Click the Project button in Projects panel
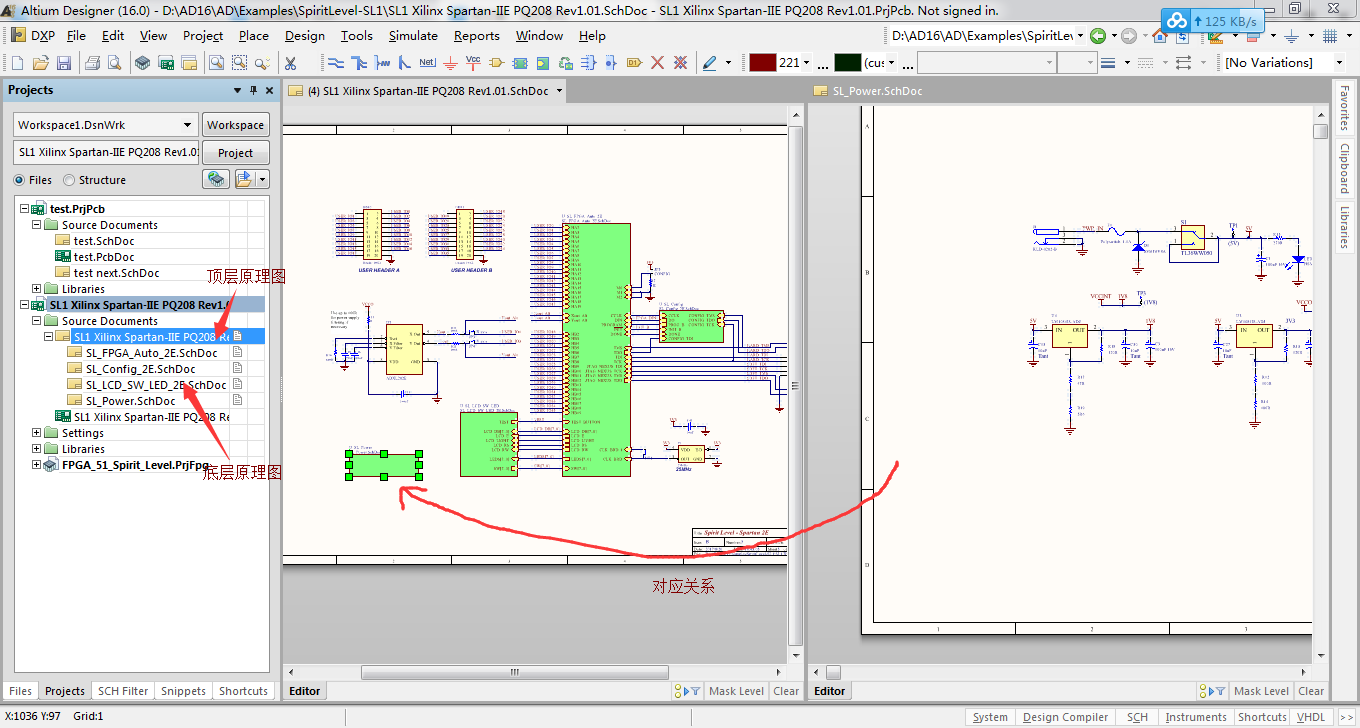Image resolution: width=1360 pixels, height=728 pixels. click(x=235, y=153)
